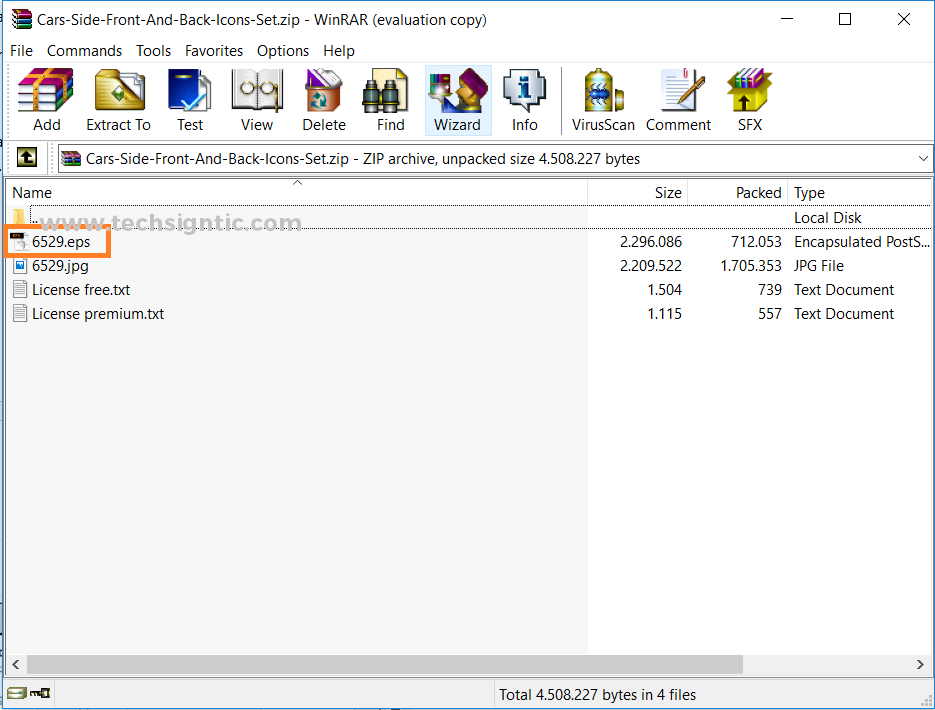Sort by the Name column header

[x=297, y=193]
